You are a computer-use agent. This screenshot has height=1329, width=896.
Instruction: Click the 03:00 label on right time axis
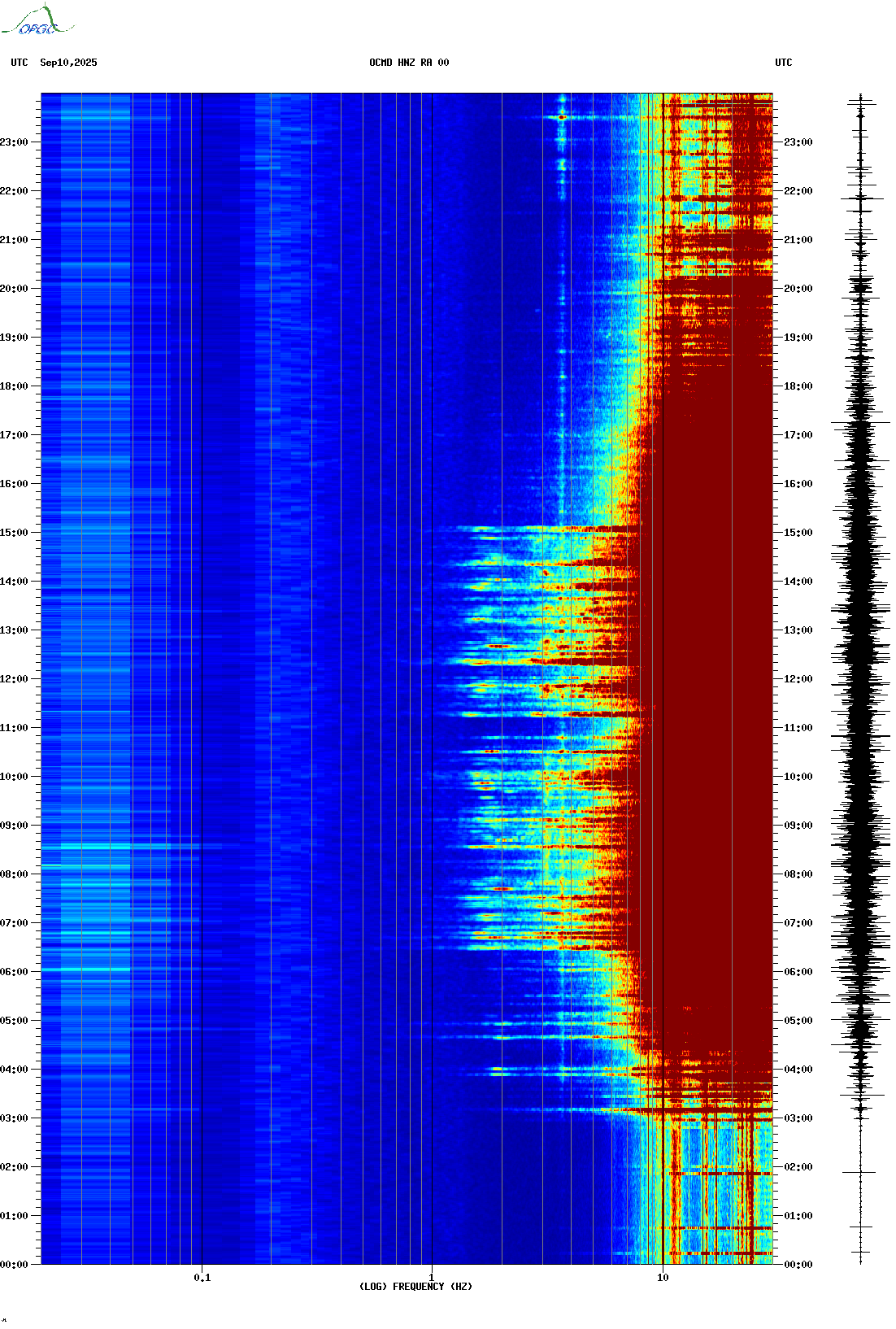[x=798, y=1118]
